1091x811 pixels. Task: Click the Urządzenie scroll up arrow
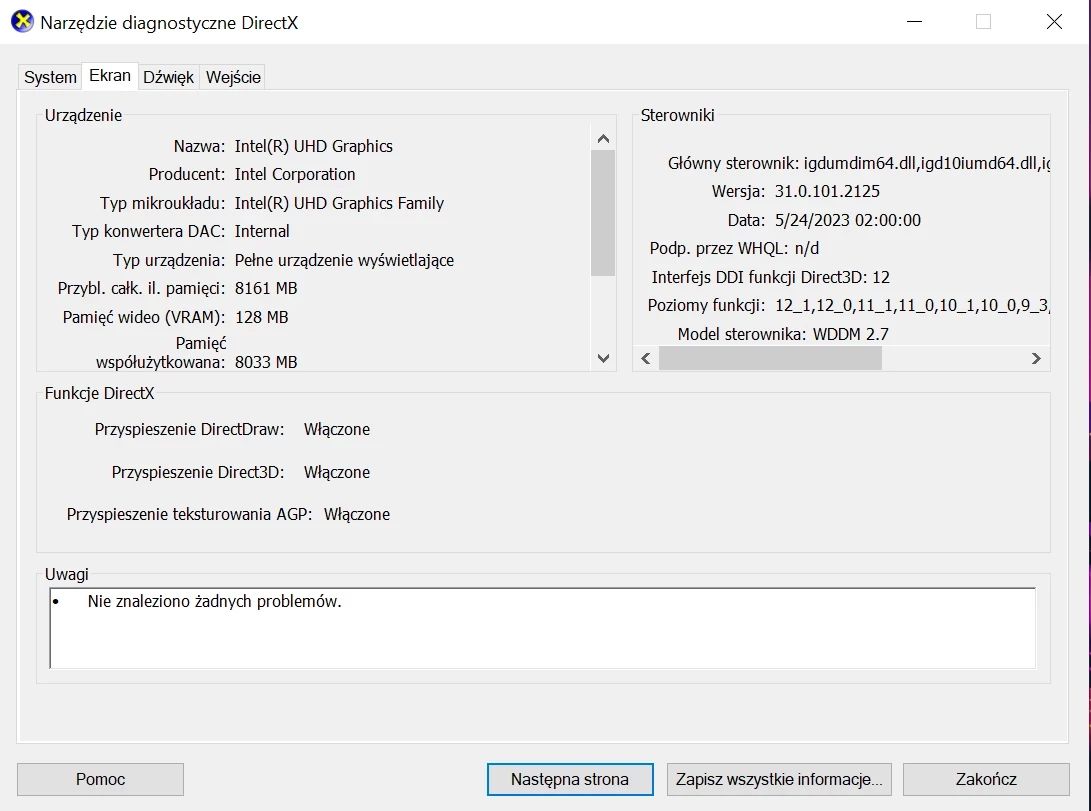point(603,138)
